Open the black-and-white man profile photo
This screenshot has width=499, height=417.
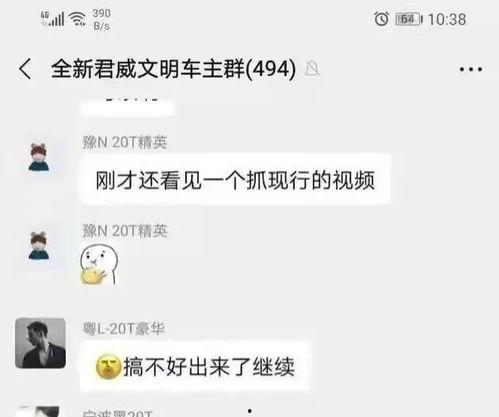(x=40, y=343)
